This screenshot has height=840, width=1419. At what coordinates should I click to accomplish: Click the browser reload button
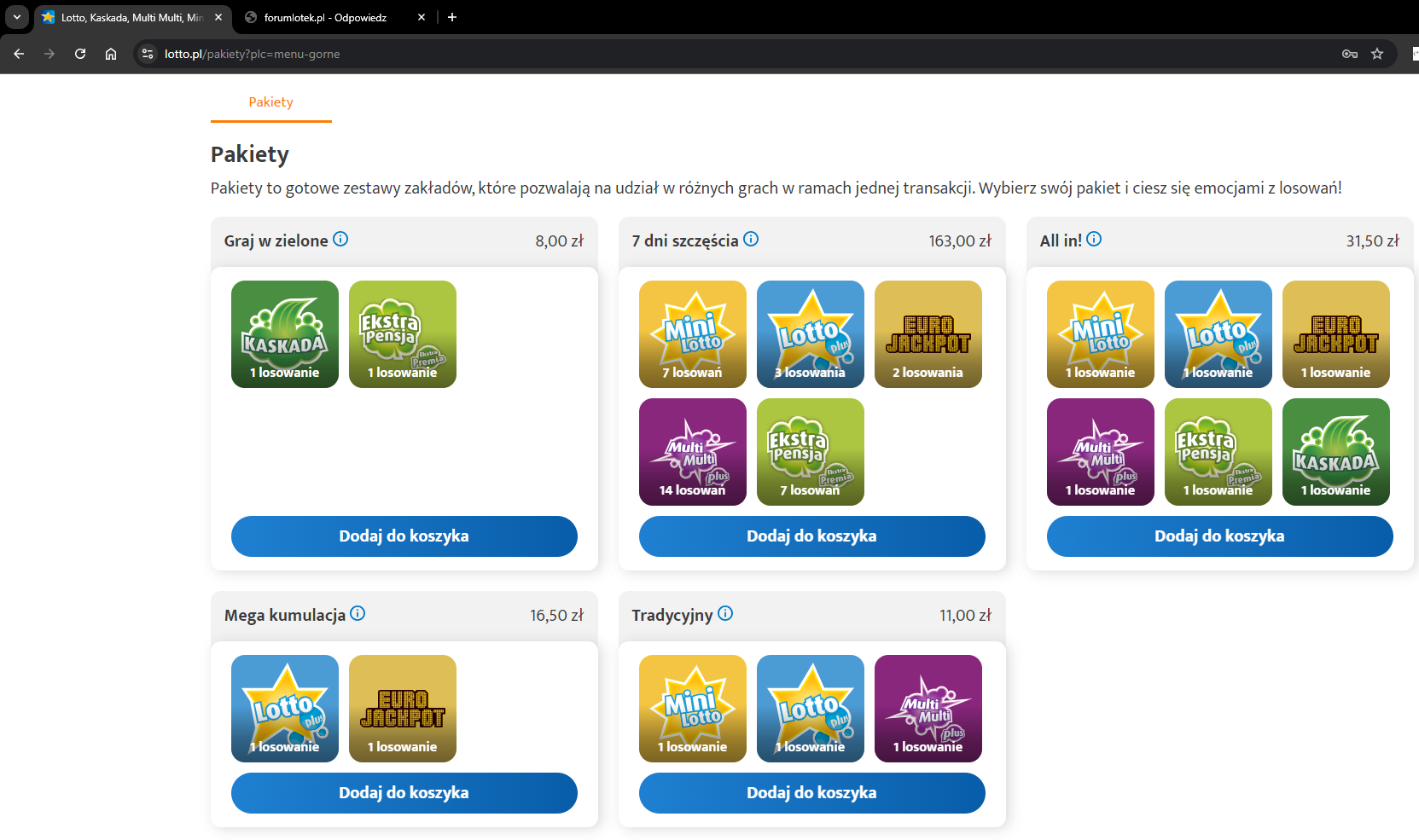click(x=80, y=54)
